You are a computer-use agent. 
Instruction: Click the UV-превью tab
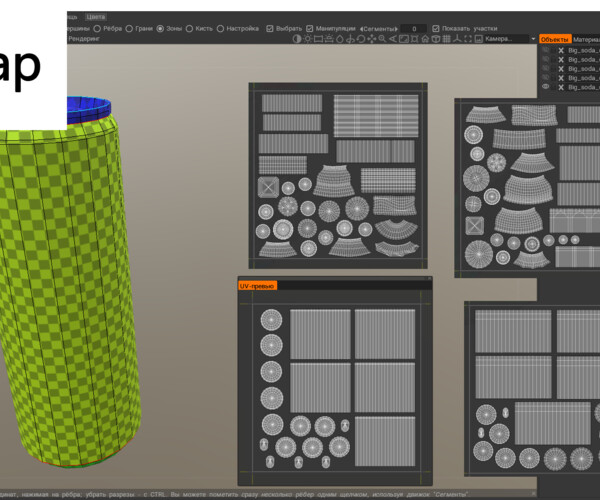coord(257,286)
